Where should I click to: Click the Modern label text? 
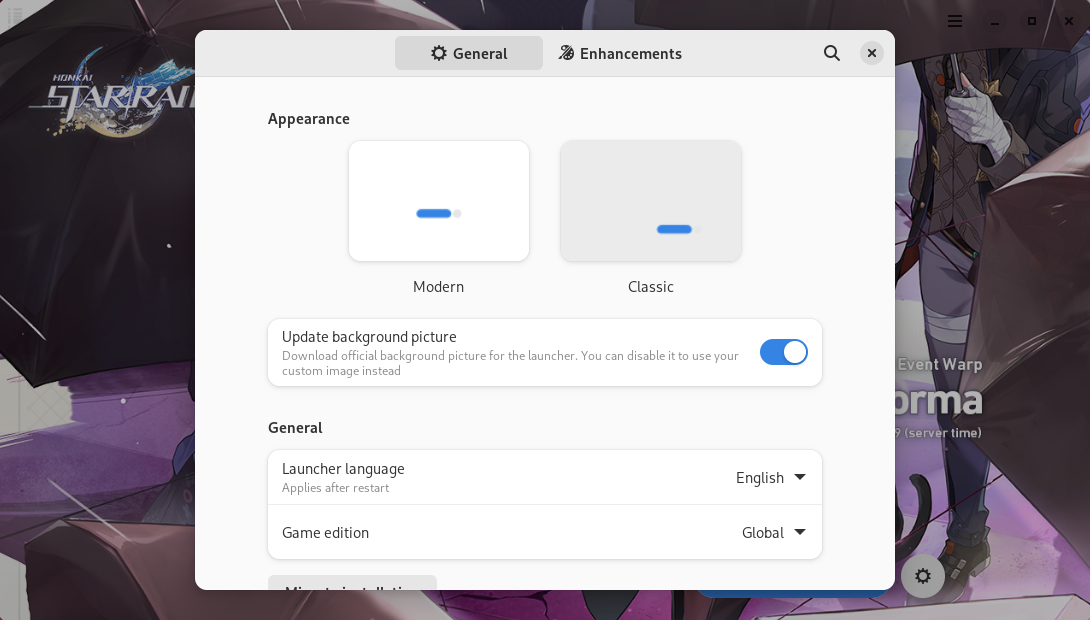coord(439,287)
